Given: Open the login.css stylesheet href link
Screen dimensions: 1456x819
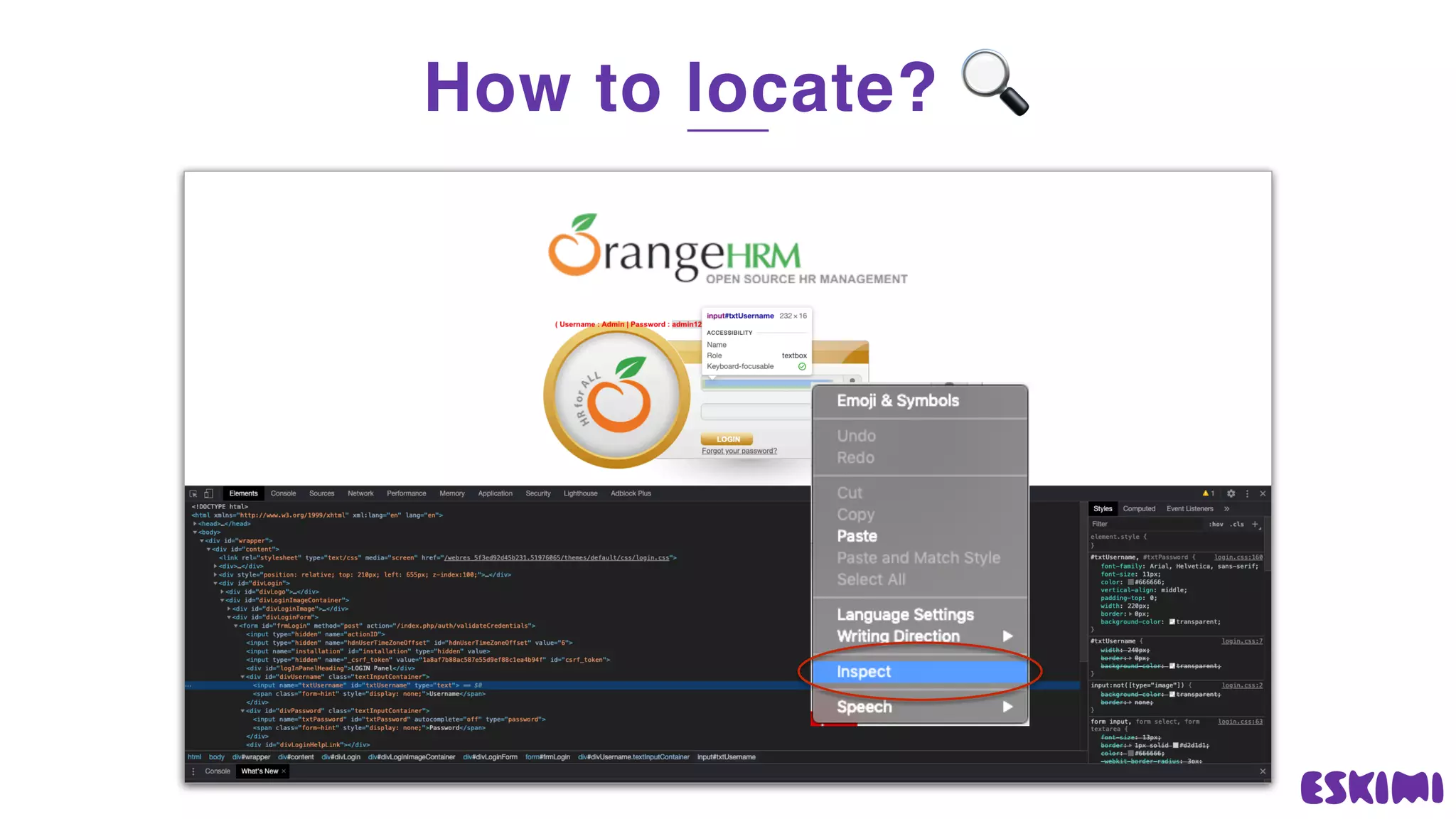Looking at the screenshot, I should tap(557, 558).
